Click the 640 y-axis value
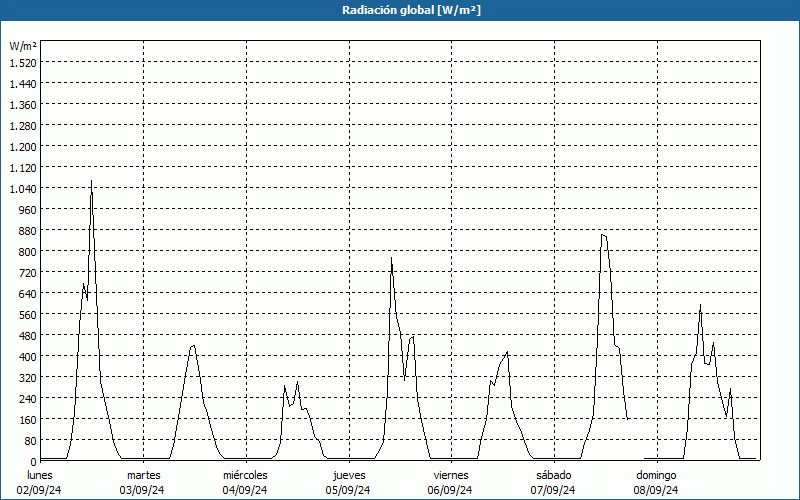Screen dimensions: 800x500 pyautogui.click(x=27, y=294)
